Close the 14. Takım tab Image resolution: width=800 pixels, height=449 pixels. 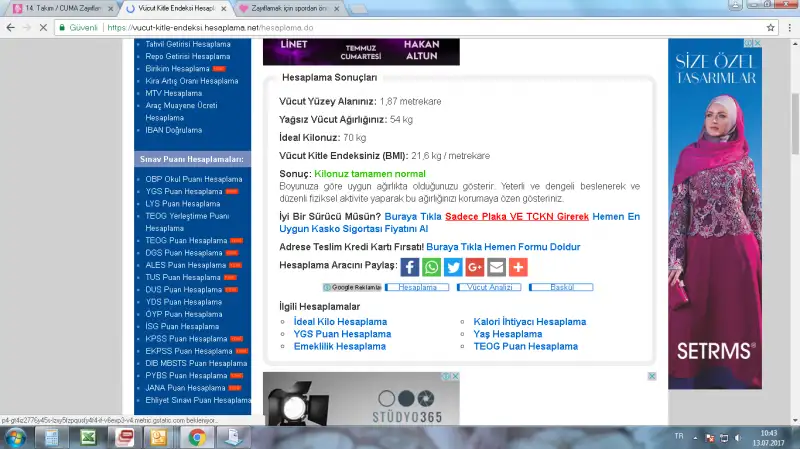coord(111,9)
